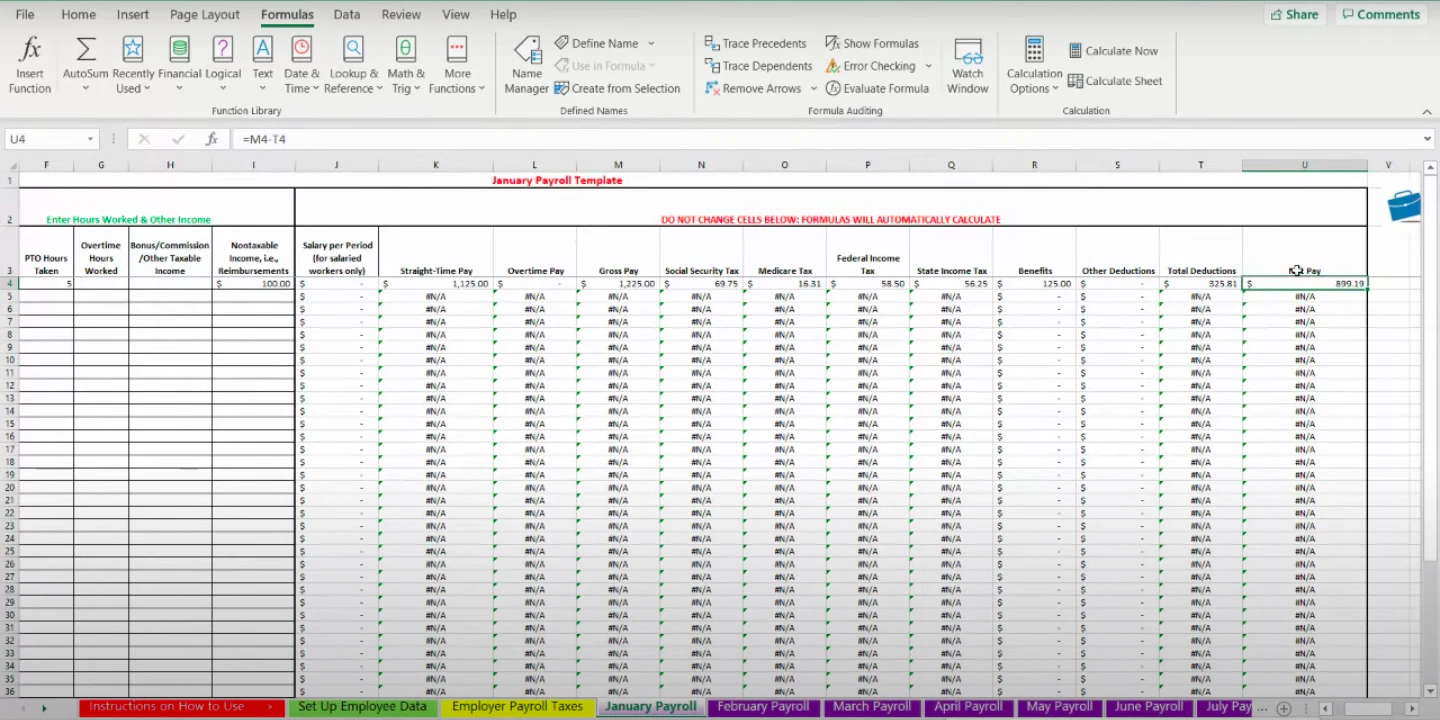Toggle Show Formulas

coord(872,43)
